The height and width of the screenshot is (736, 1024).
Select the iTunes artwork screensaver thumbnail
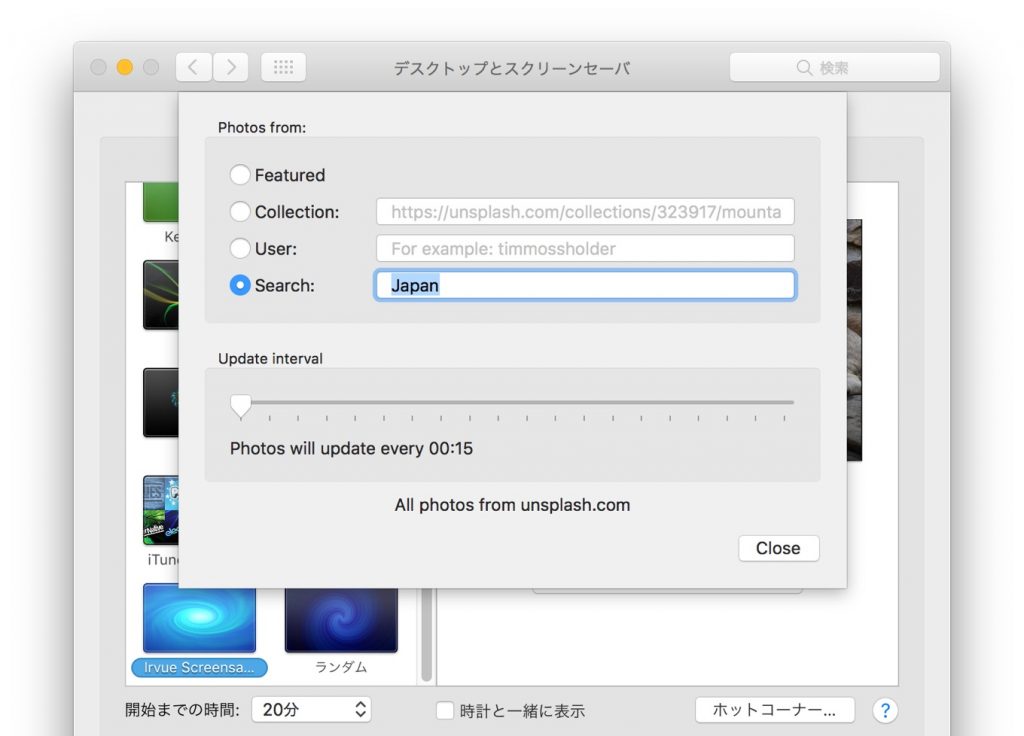pos(161,510)
